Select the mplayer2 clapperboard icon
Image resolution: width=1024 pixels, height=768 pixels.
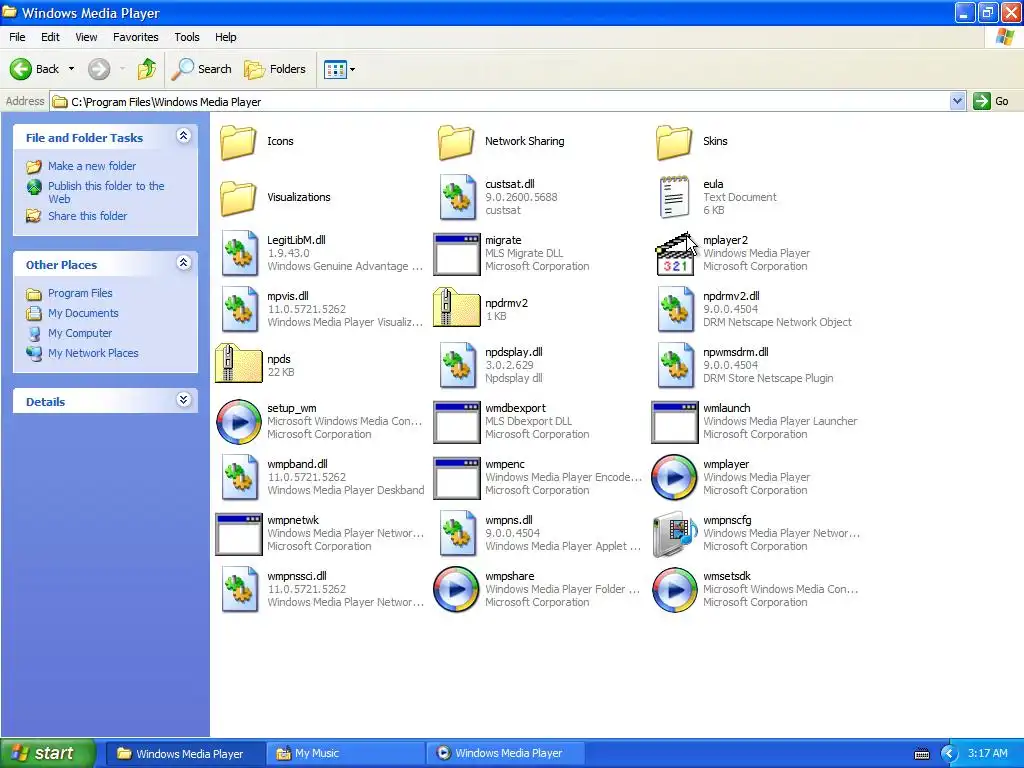coord(675,254)
